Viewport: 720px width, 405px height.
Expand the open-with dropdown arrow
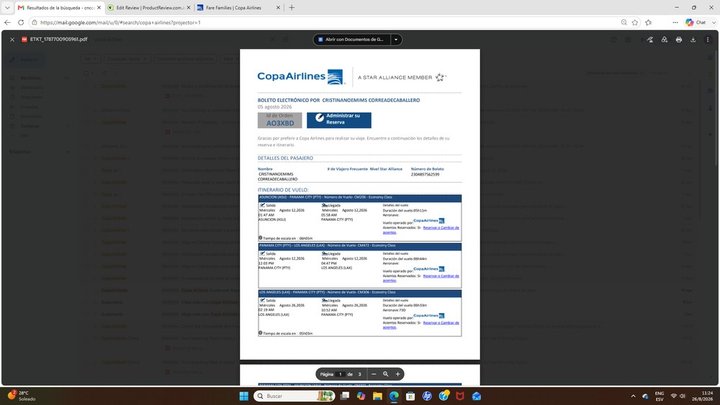click(x=396, y=39)
